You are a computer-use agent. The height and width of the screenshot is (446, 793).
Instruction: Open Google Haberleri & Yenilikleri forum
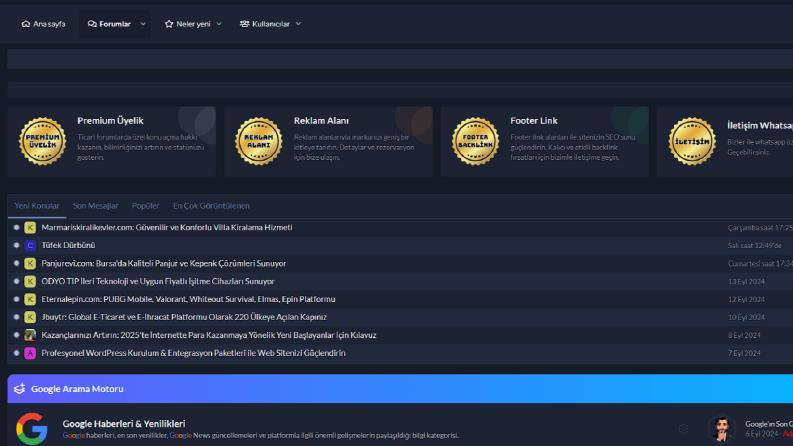(124, 424)
